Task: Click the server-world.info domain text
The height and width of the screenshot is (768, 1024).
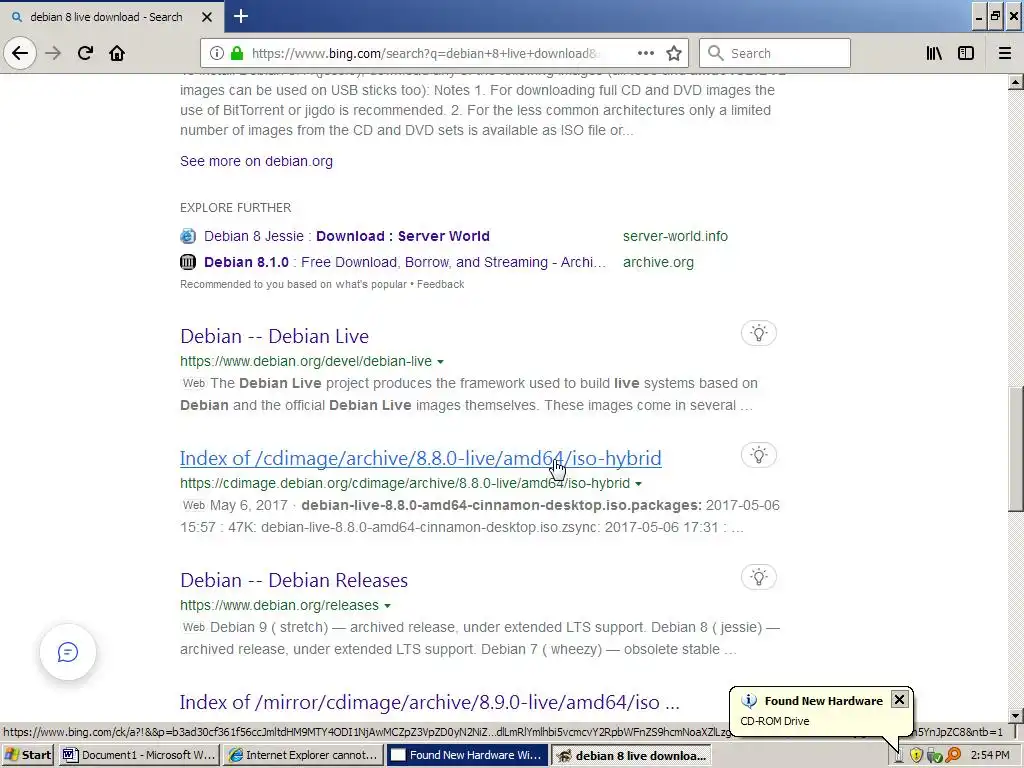Action: coord(675,236)
